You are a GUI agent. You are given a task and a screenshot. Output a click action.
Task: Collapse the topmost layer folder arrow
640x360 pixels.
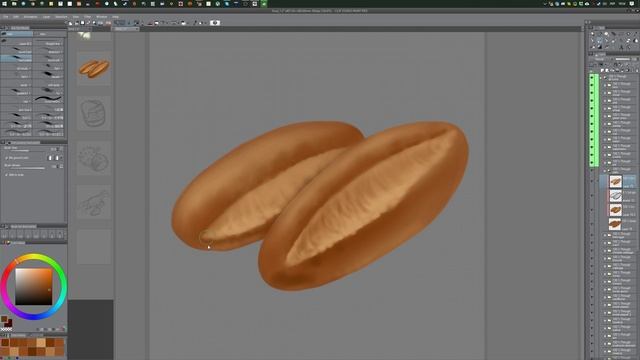[602, 77]
